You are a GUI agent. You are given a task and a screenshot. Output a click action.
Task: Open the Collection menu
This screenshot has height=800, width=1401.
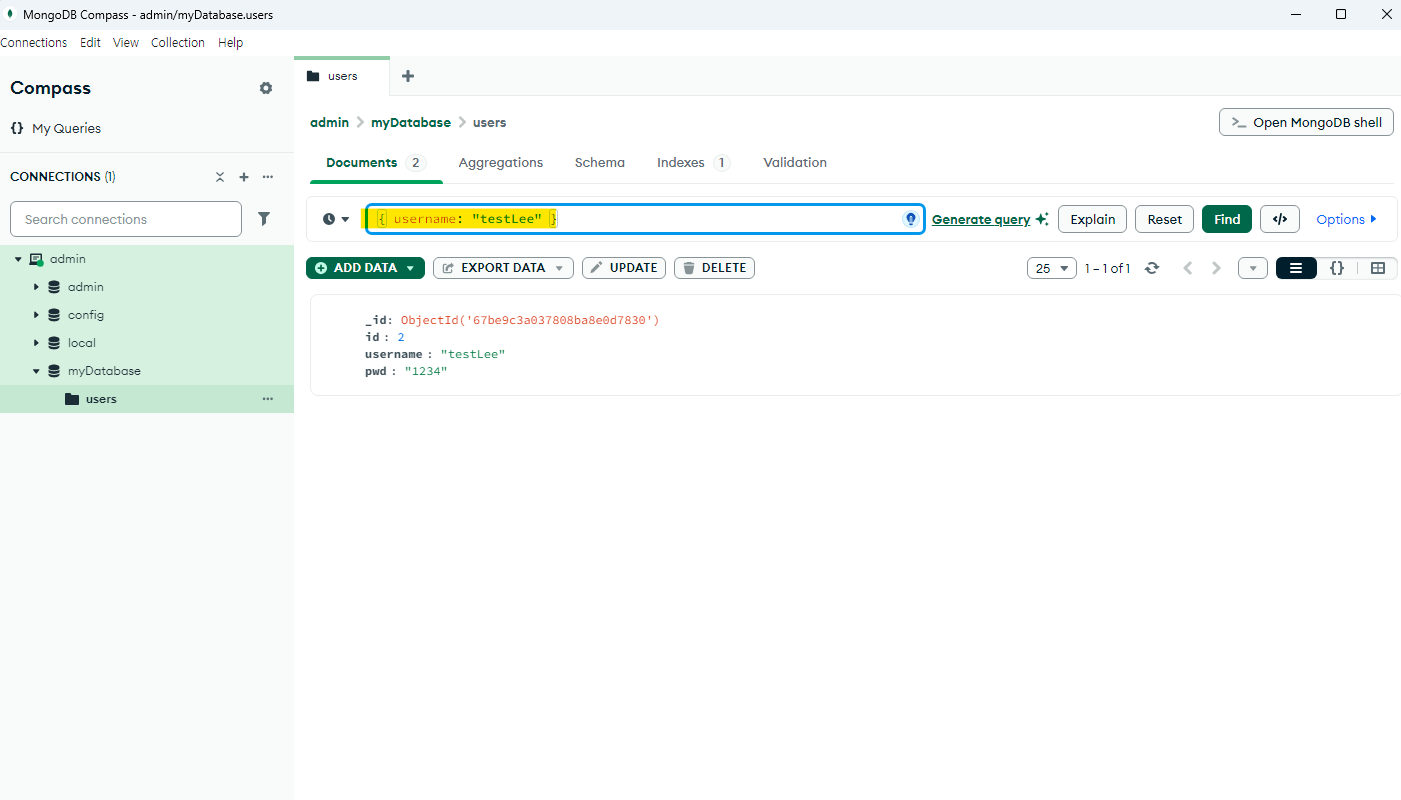pos(178,43)
